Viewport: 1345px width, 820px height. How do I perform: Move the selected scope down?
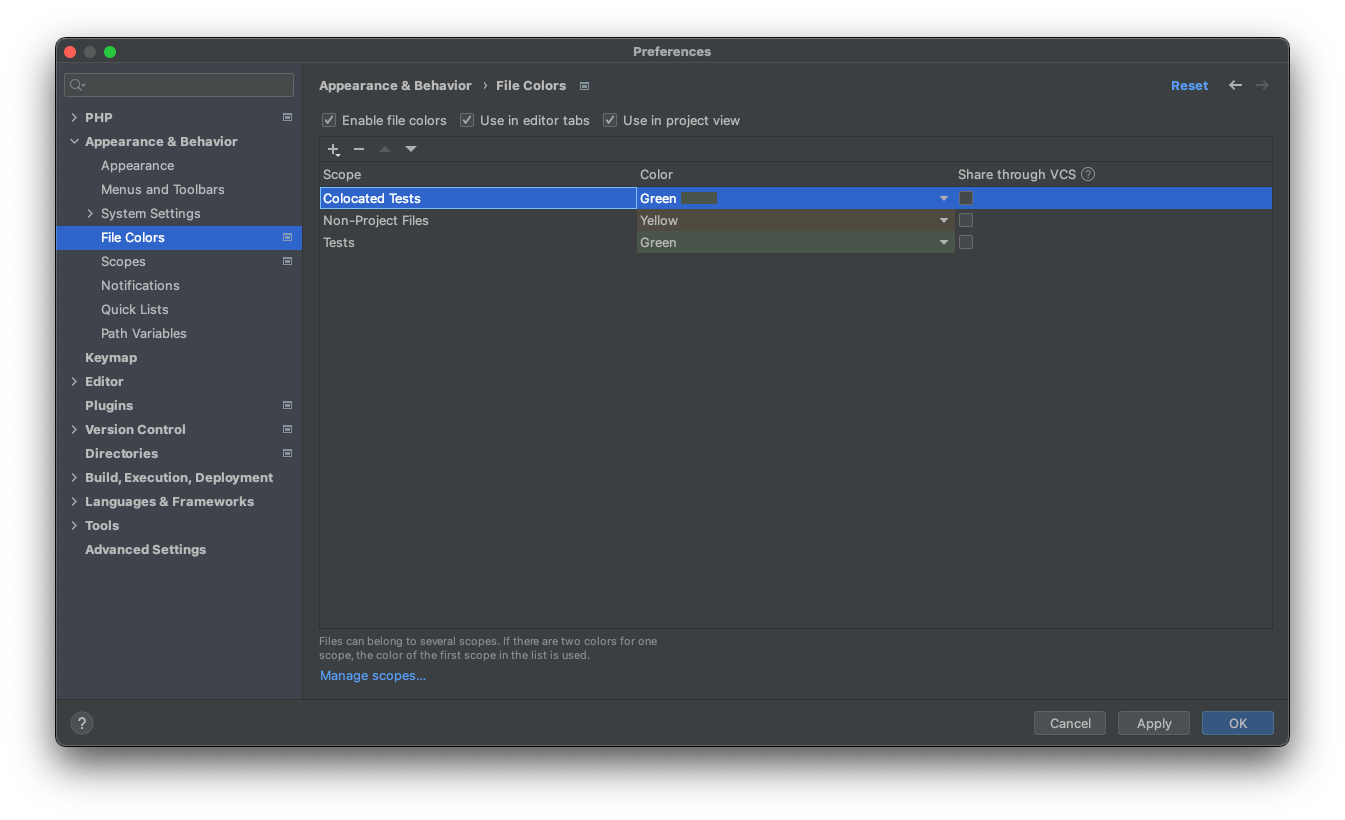[x=410, y=149]
